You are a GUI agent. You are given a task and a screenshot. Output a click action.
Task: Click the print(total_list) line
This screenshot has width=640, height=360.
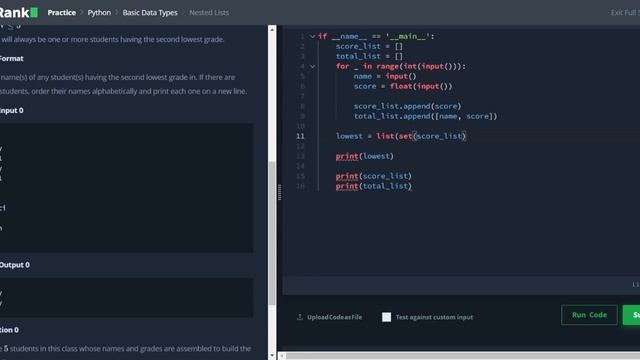click(x=373, y=186)
